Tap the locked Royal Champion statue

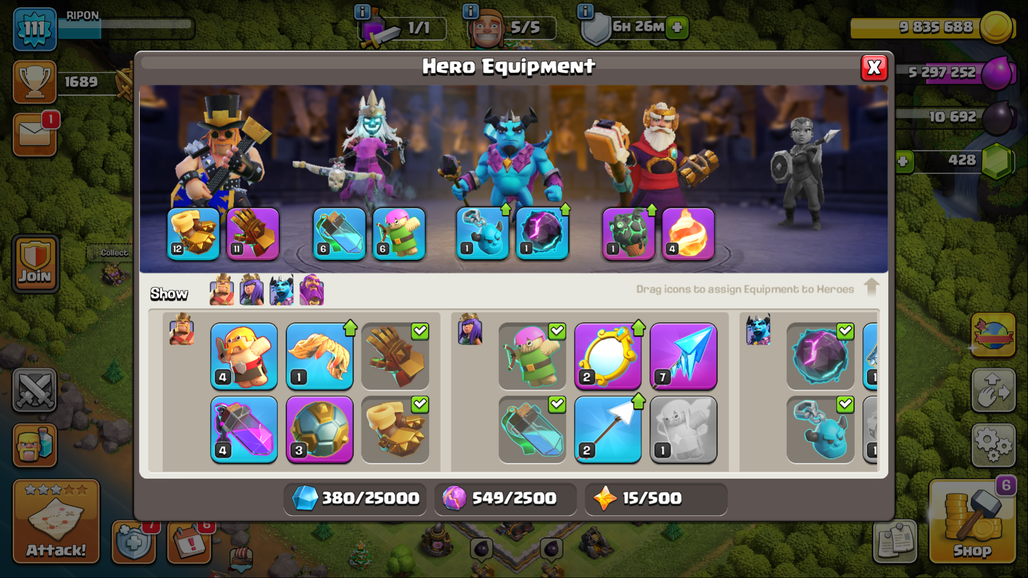[803, 172]
